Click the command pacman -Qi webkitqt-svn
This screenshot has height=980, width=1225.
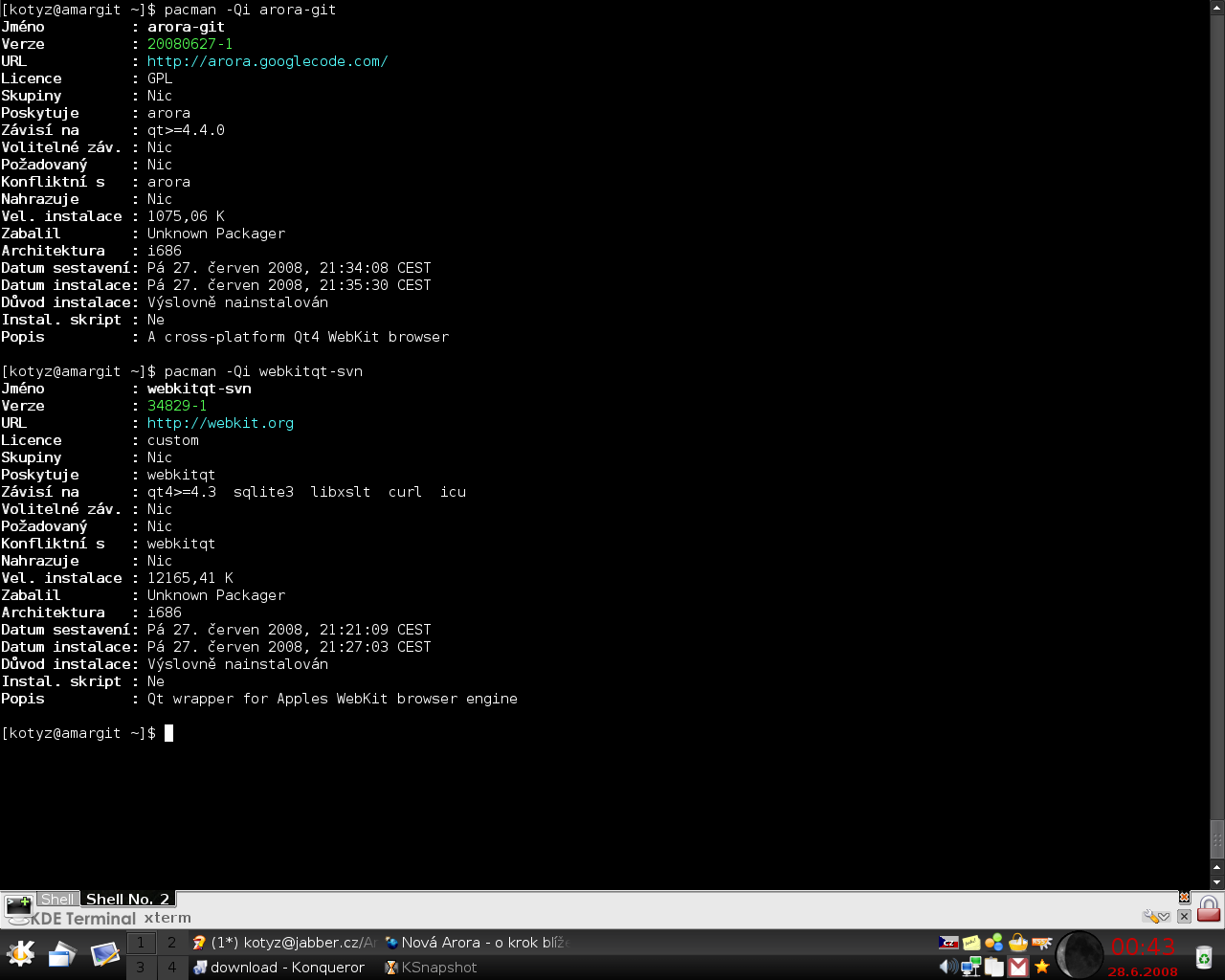tap(263, 371)
